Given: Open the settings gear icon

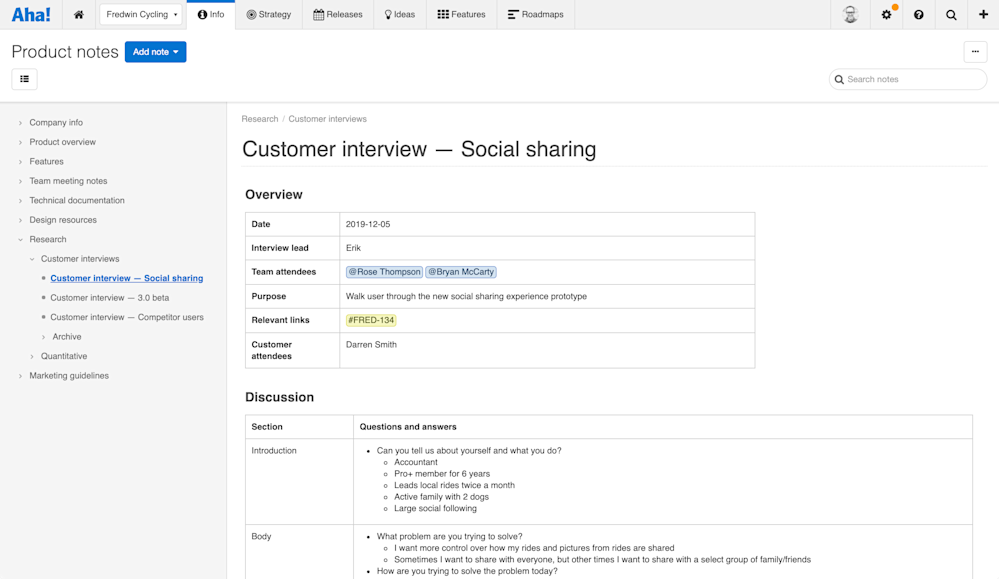Looking at the screenshot, I should pos(885,14).
